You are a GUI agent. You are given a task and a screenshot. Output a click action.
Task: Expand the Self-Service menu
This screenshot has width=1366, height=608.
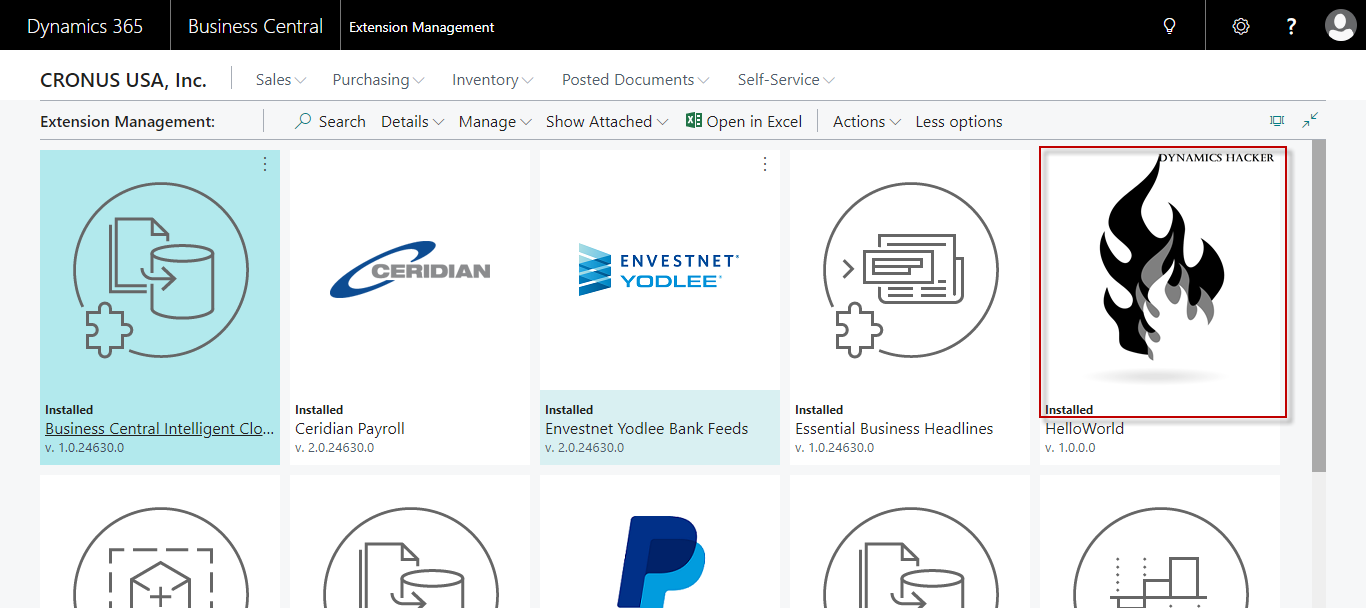pos(786,79)
